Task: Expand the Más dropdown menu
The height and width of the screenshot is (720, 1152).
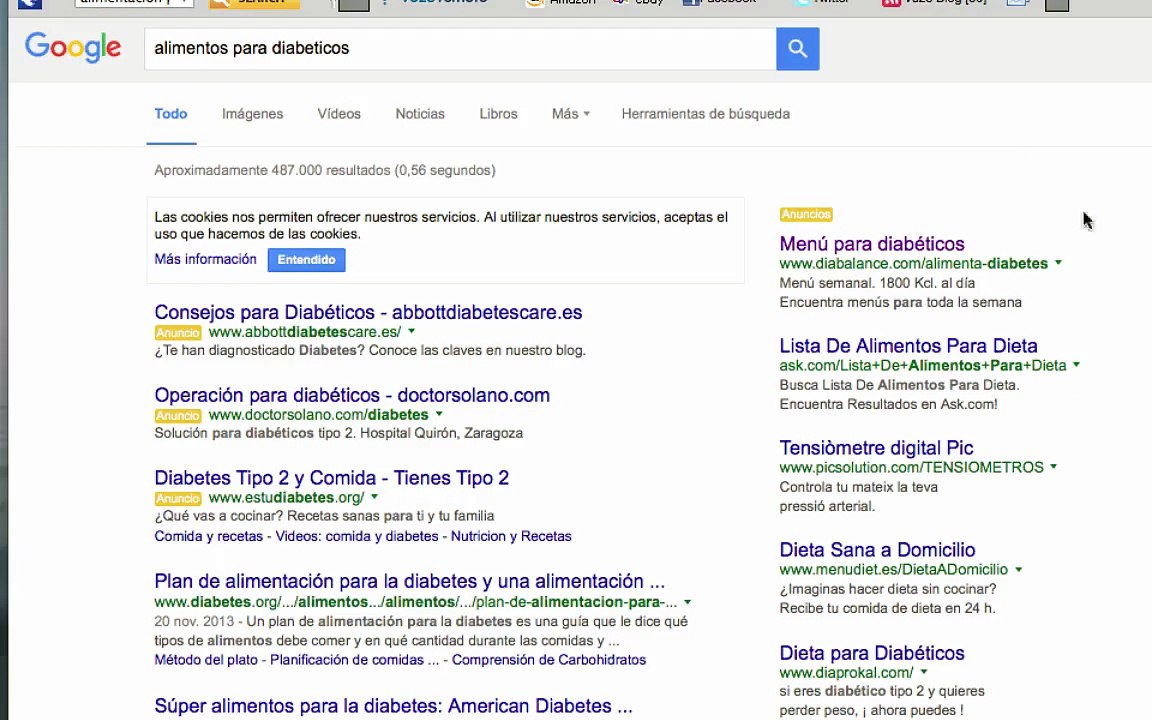Action: click(x=570, y=114)
